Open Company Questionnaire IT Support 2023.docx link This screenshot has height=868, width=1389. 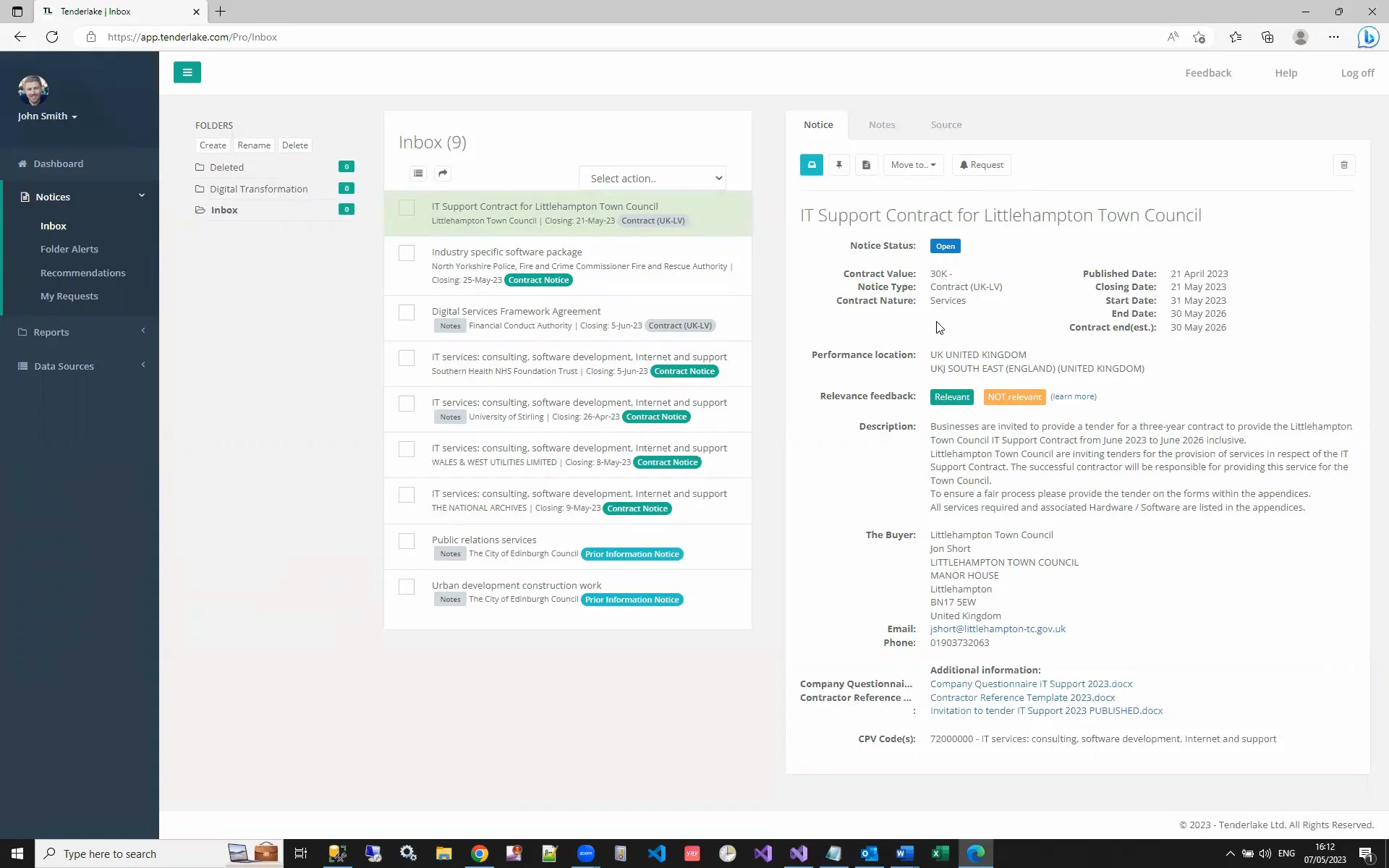click(x=1031, y=684)
